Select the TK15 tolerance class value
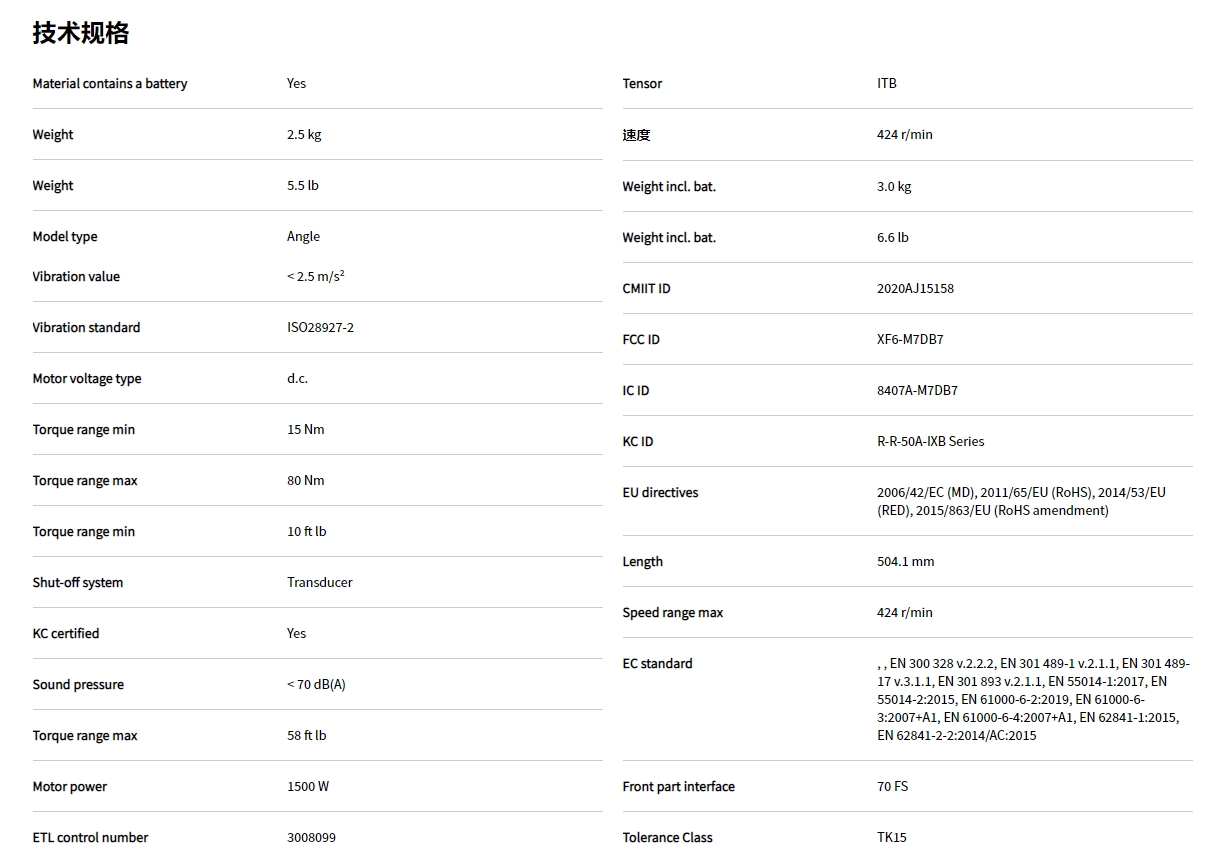This screenshot has width=1221, height=862. (x=892, y=838)
